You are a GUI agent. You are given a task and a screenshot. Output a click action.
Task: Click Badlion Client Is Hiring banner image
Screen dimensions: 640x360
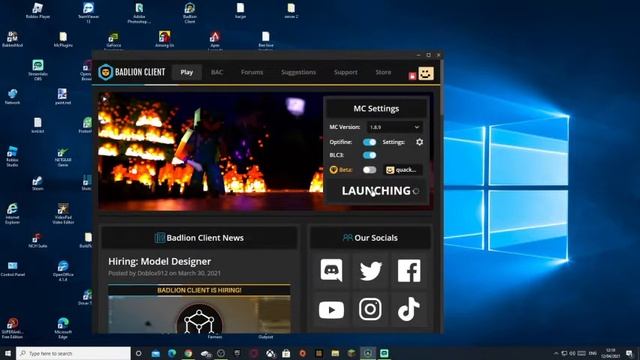tap(199, 309)
